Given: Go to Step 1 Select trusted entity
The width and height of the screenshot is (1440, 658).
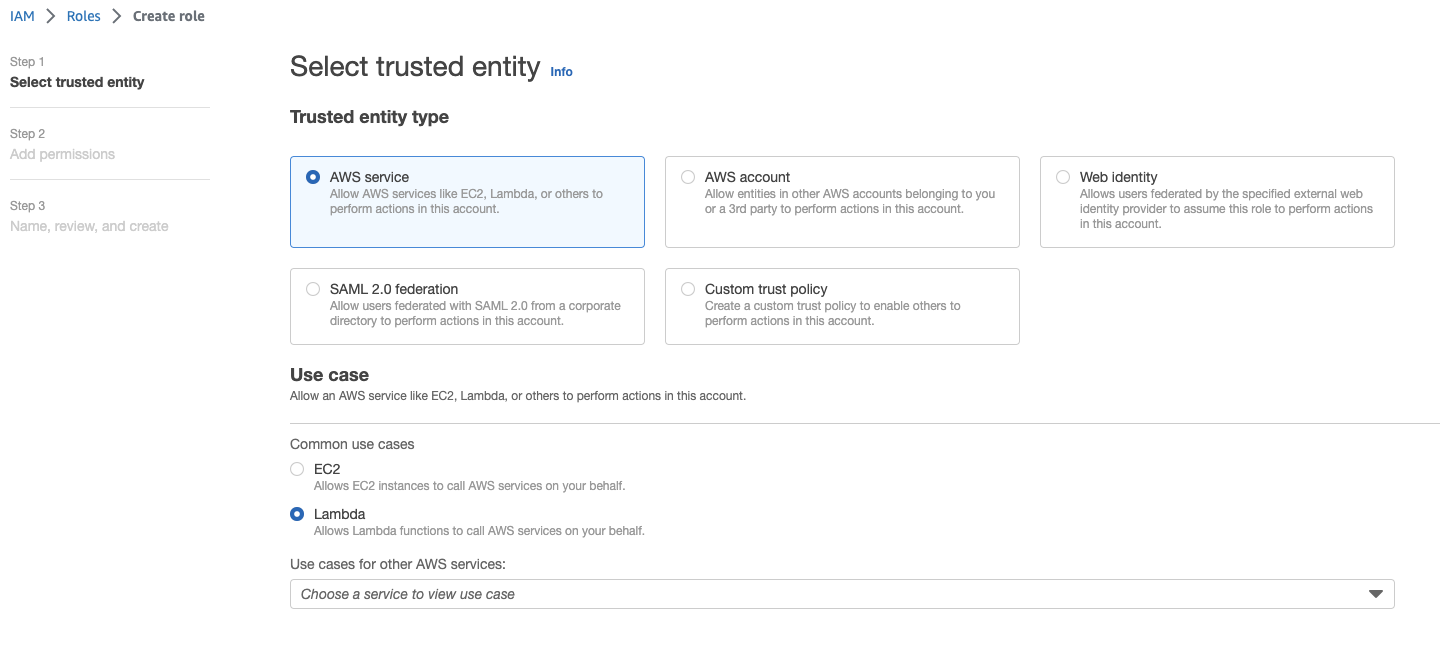Looking at the screenshot, I should point(77,82).
